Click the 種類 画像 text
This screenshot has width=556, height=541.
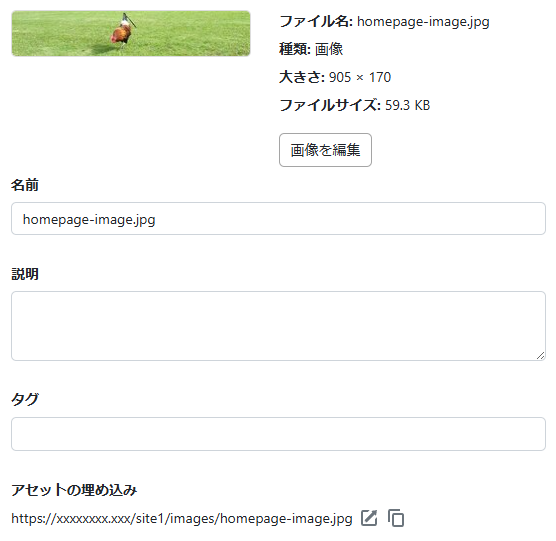click(311, 49)
